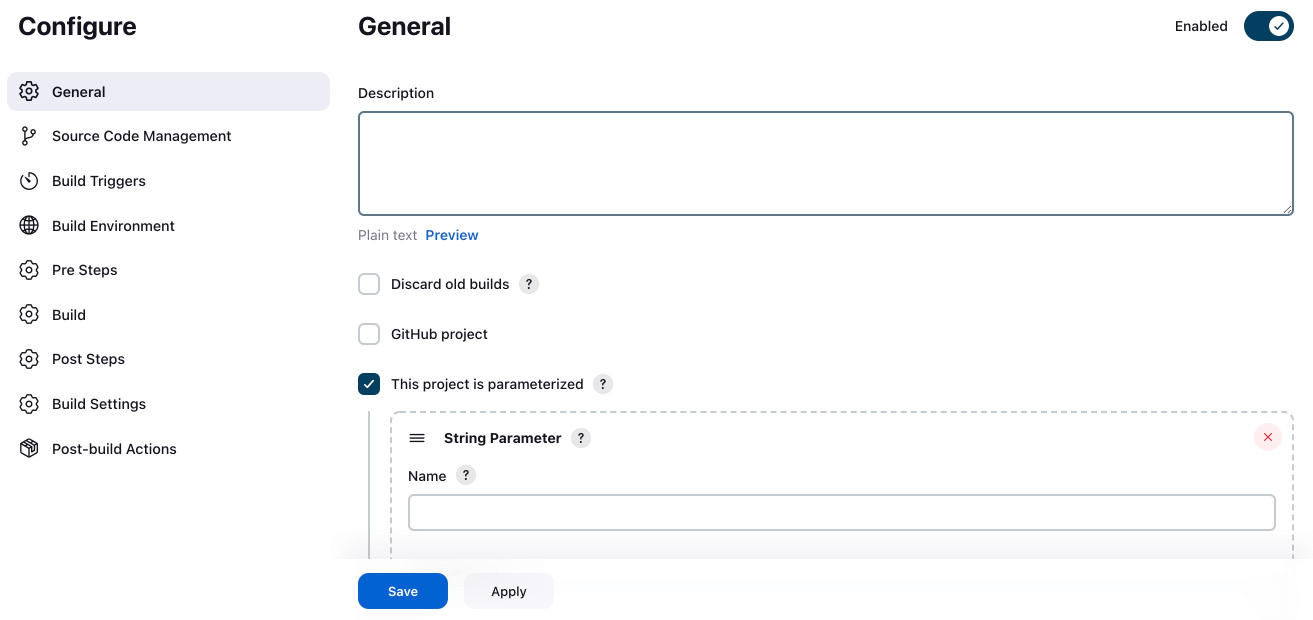Viewport: 1313px width, 620px height.
Task: Navigate to Post Steps section
Action: click(x=168, y=359)
